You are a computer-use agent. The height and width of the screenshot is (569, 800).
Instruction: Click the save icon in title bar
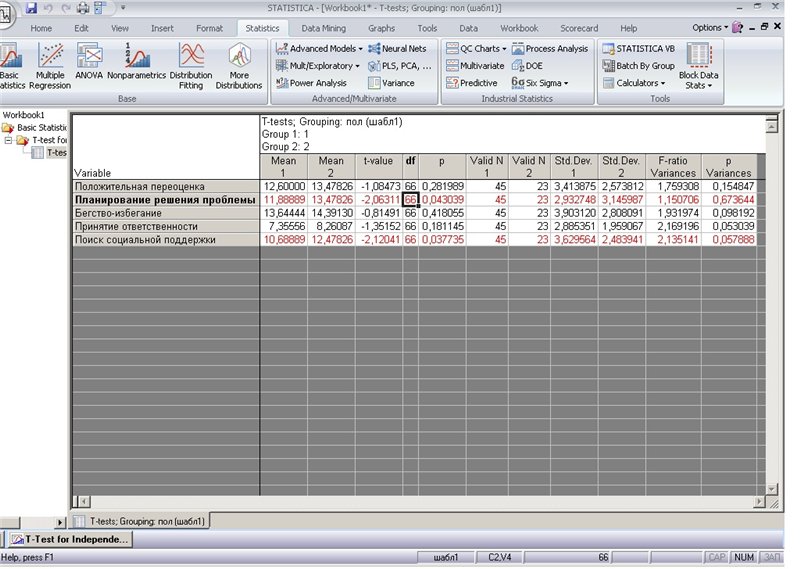(x=31, y=8)
